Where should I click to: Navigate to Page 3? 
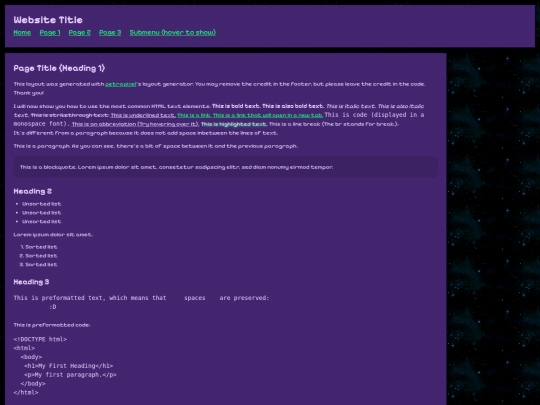110,32
